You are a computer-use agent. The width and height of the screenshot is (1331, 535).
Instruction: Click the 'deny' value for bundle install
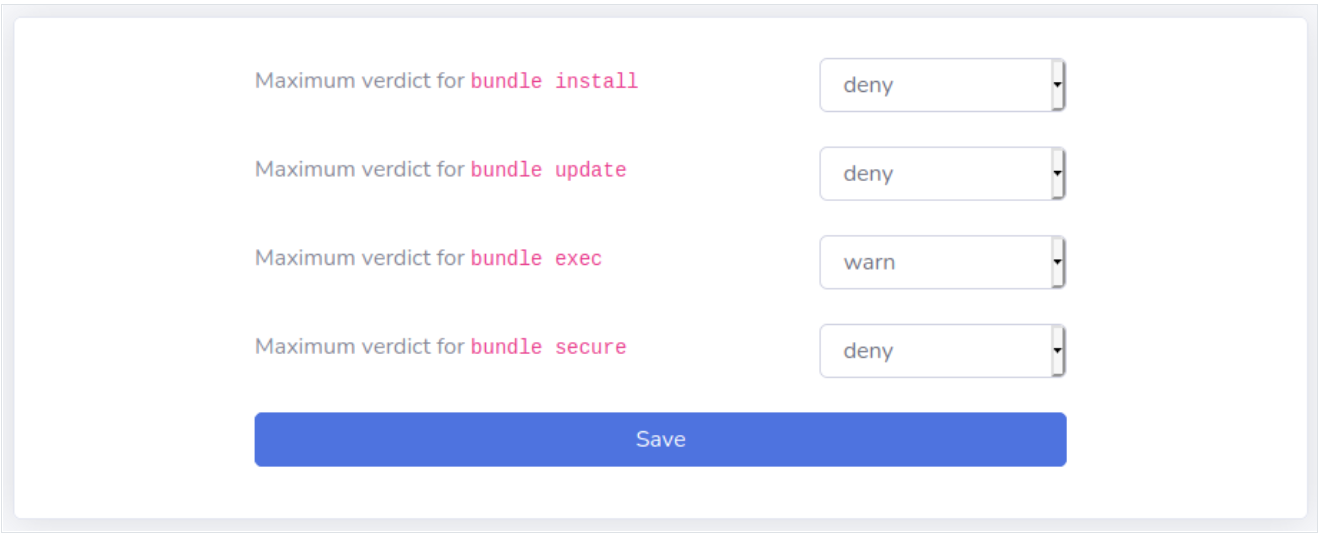pyautogui.click(x=868, y=85)
